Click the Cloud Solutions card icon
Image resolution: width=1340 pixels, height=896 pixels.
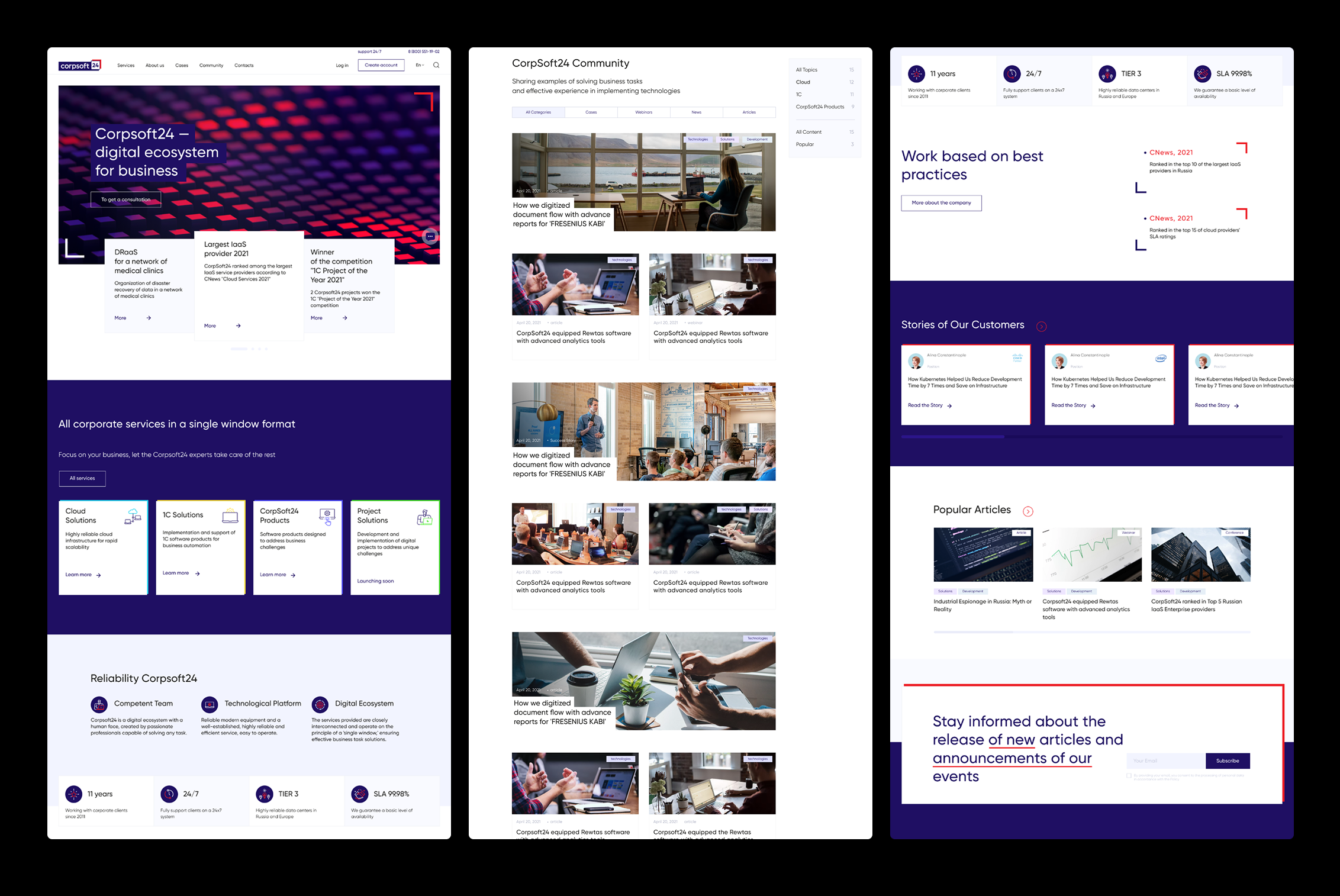(133, 516)
